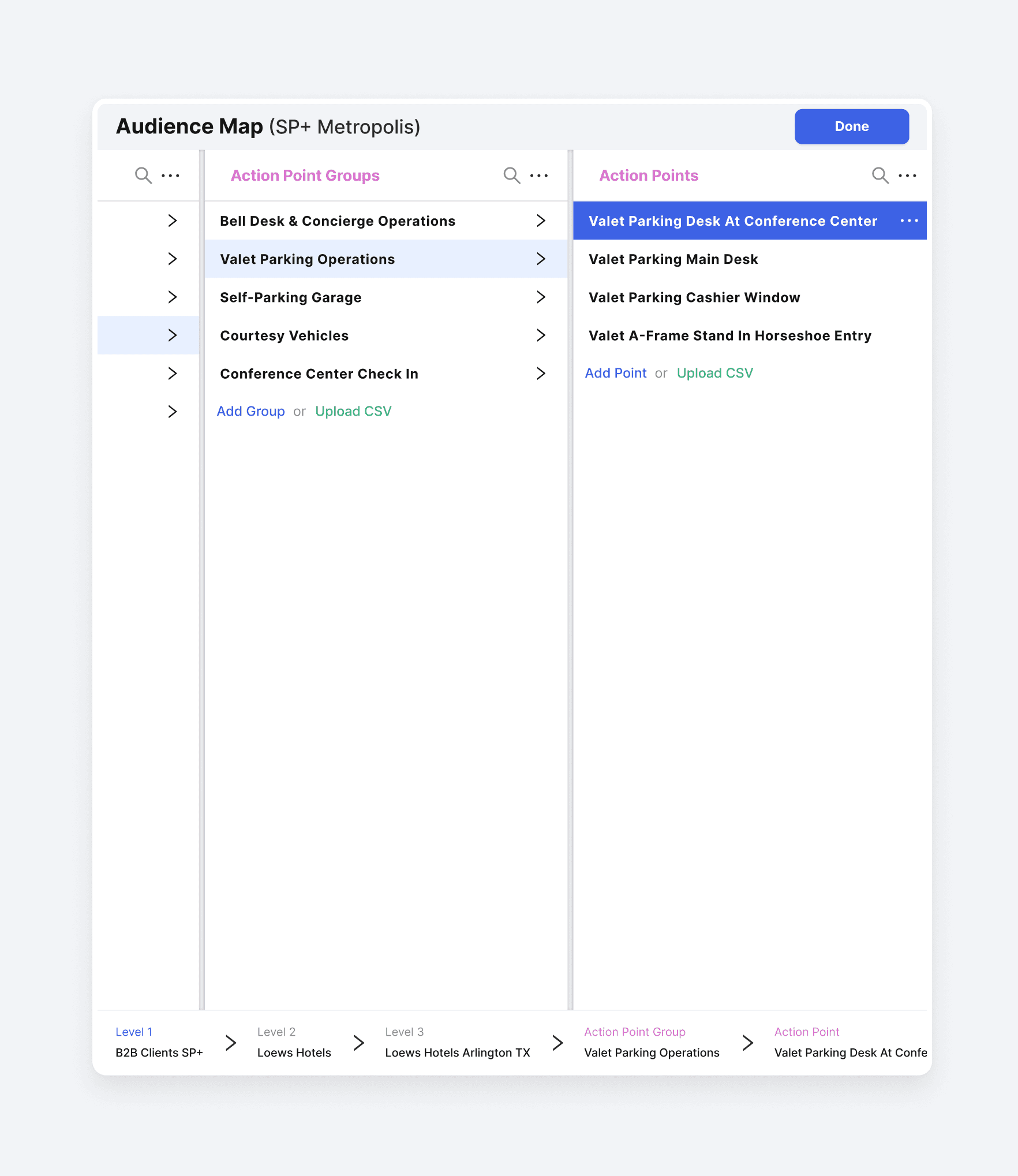Select Valet Parking Main Desk action point
Image resolution: width=1018 pixels, height=1176 pixels.
(x=750, y=259)
